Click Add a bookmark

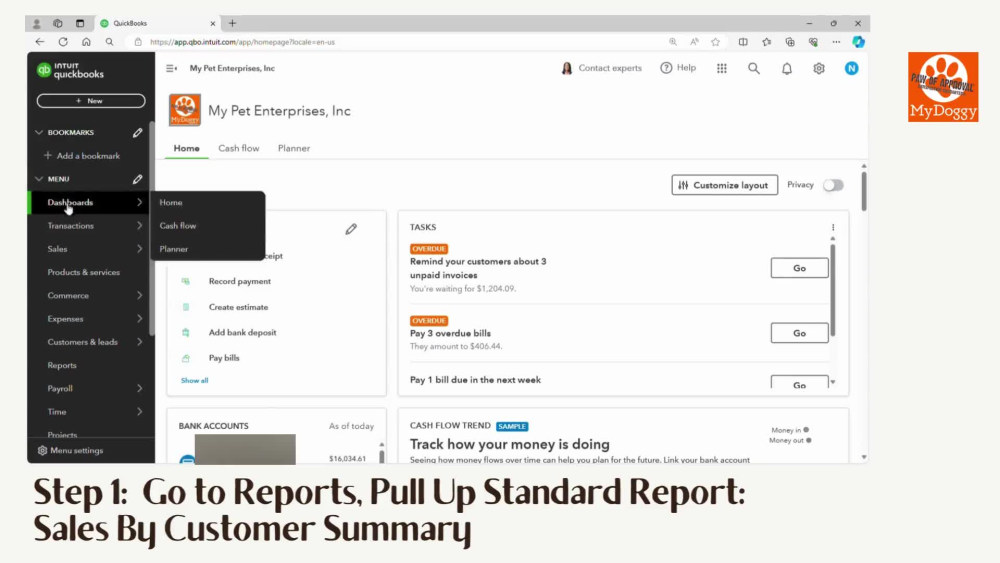coord(82,156)
